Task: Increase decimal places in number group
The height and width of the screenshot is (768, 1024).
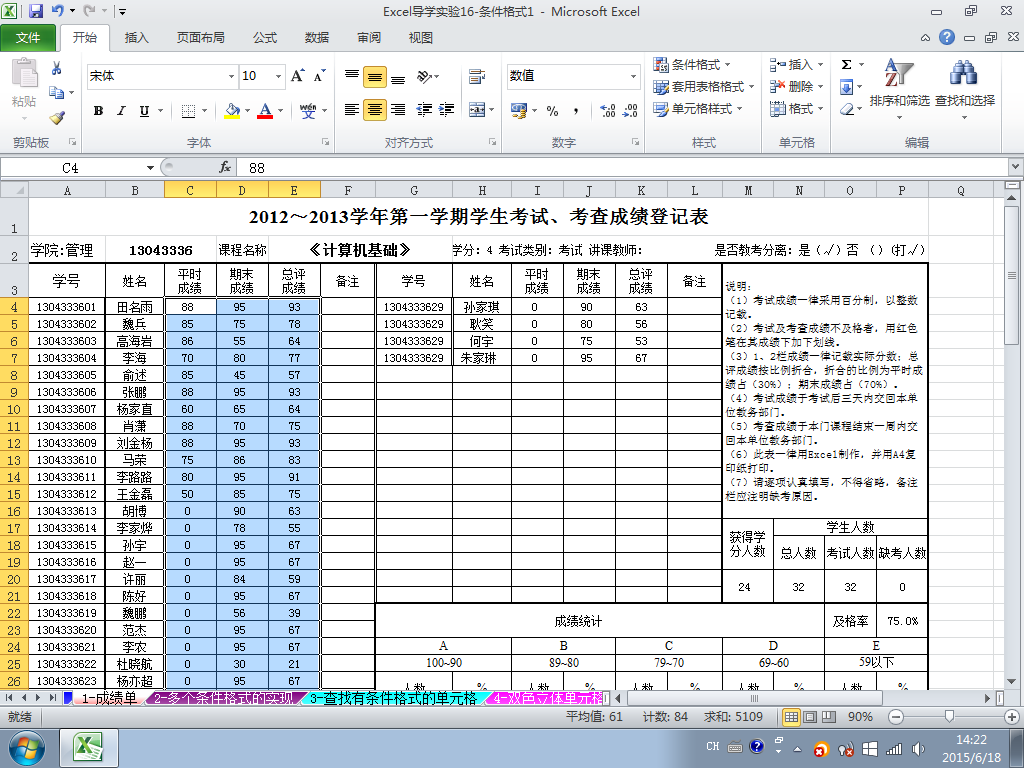Action: coord(608,110)
